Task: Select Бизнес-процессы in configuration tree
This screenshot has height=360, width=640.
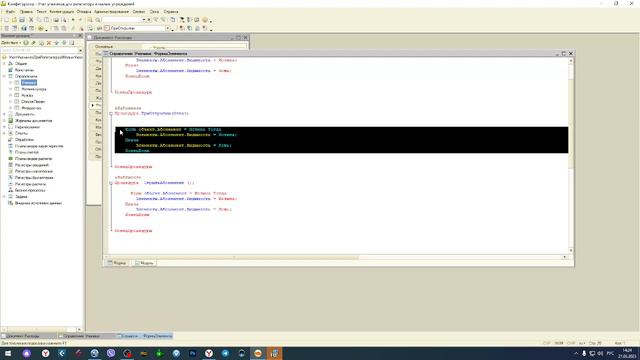Action: (30, 190)
